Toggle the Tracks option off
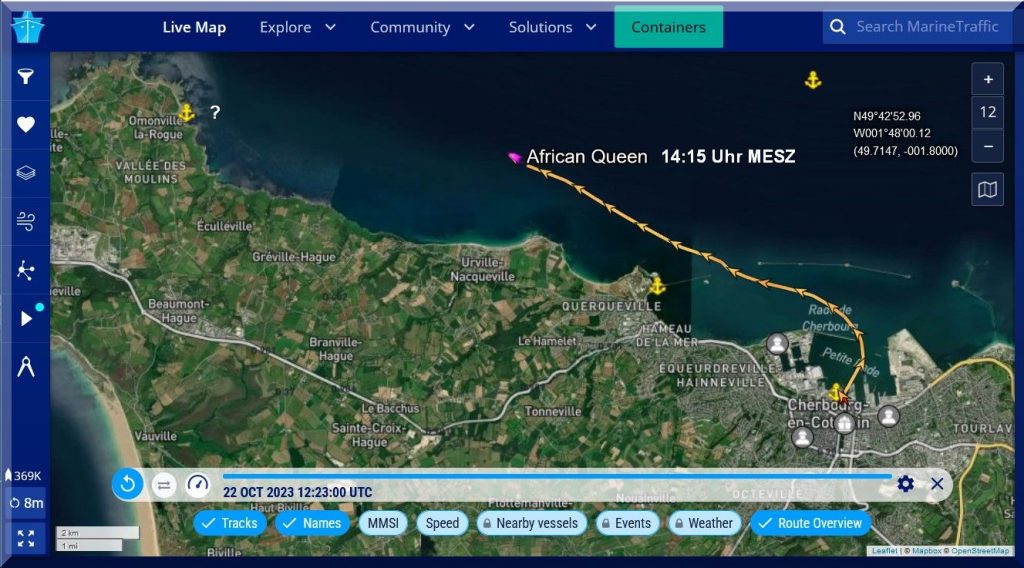 point(229,523)
